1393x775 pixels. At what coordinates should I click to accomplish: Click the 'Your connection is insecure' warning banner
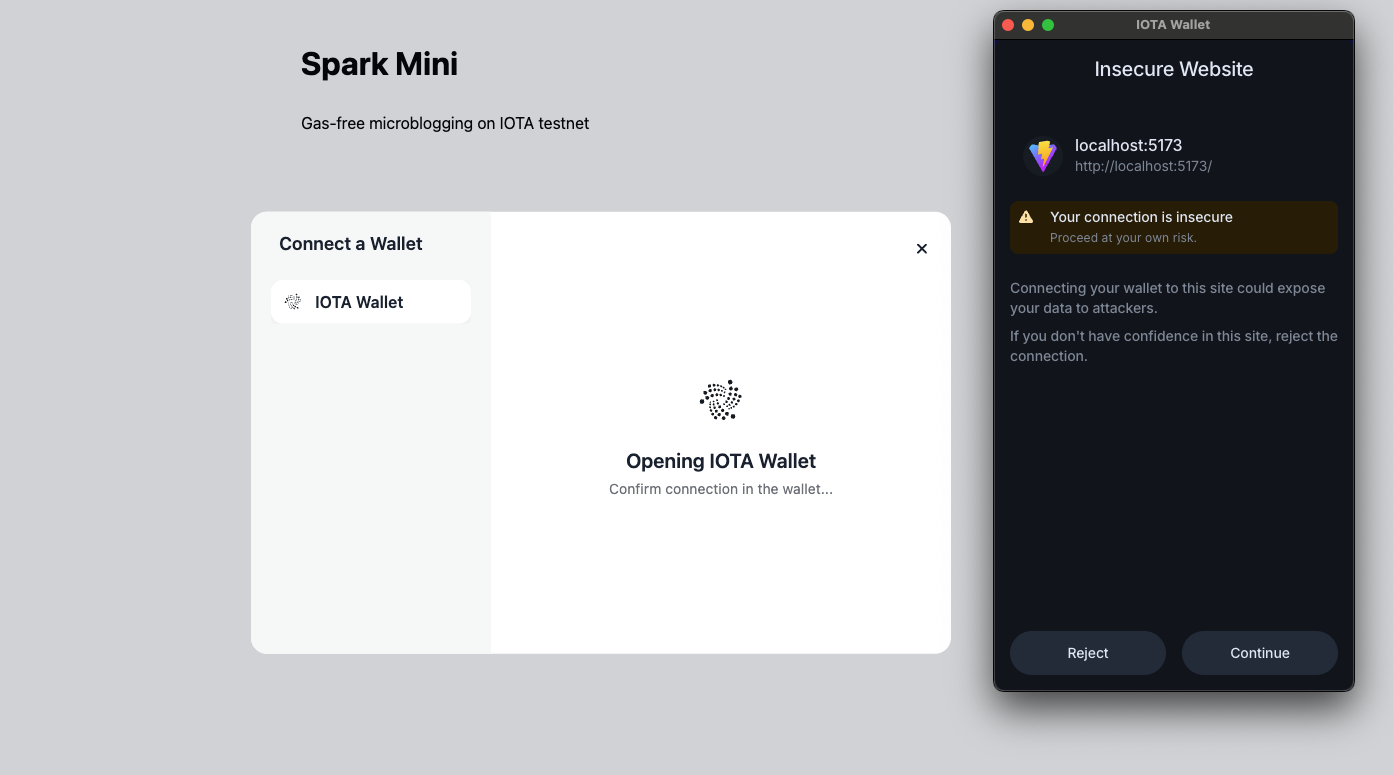pyautogui.click(x=1174, y=227)
